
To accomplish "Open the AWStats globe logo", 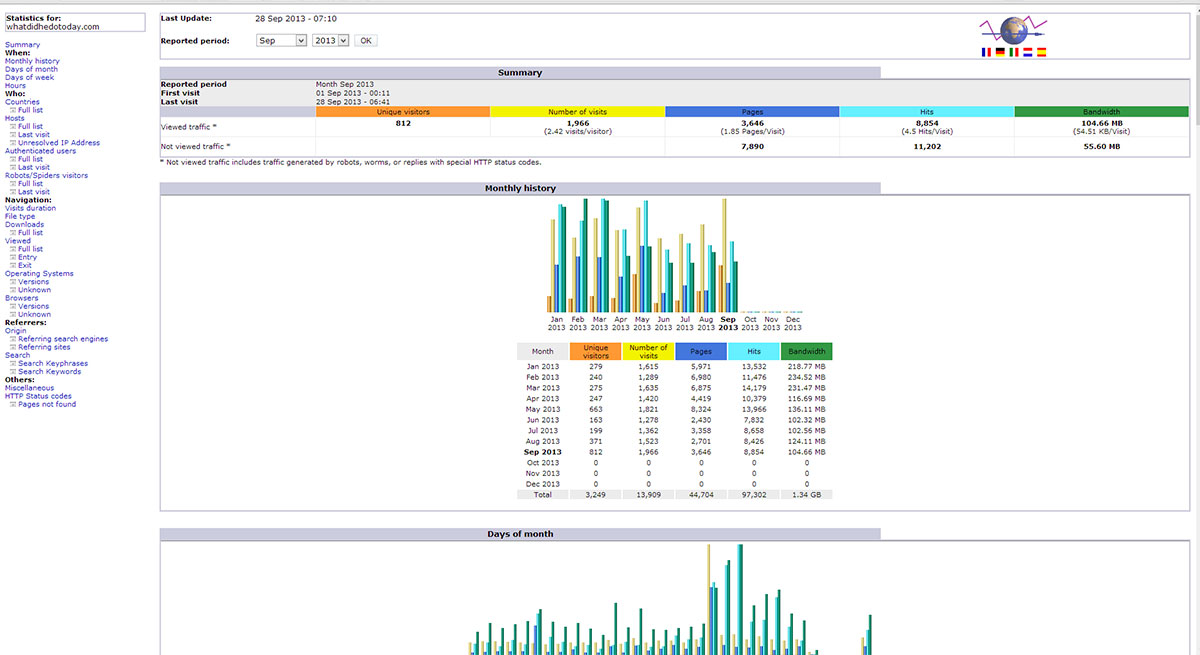I will click(x=1013, y=29).
